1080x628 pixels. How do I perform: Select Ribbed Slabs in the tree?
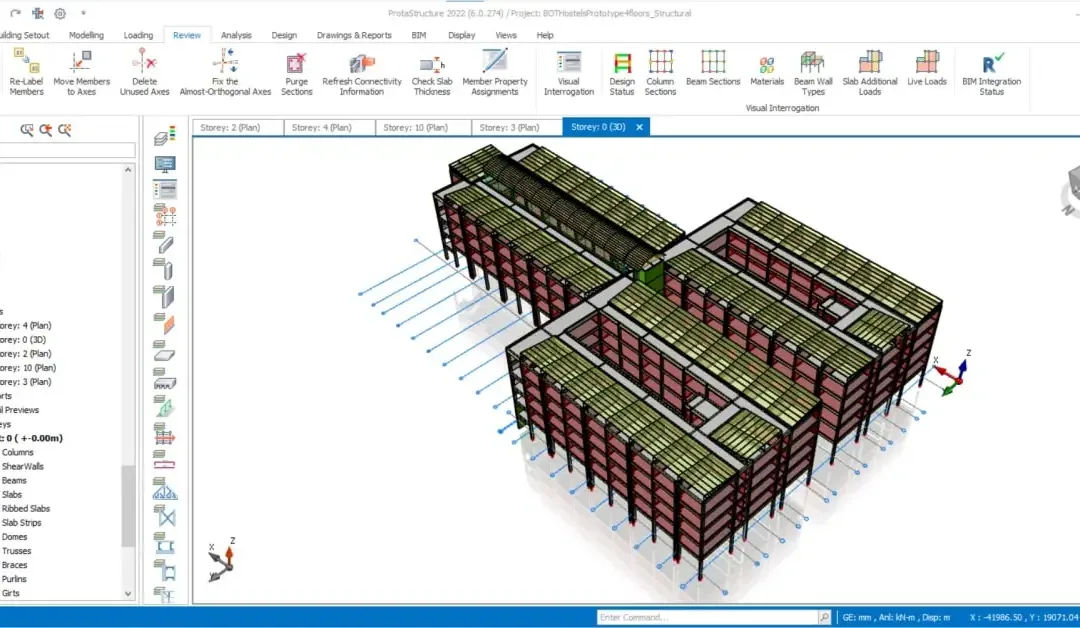(25, 509)
